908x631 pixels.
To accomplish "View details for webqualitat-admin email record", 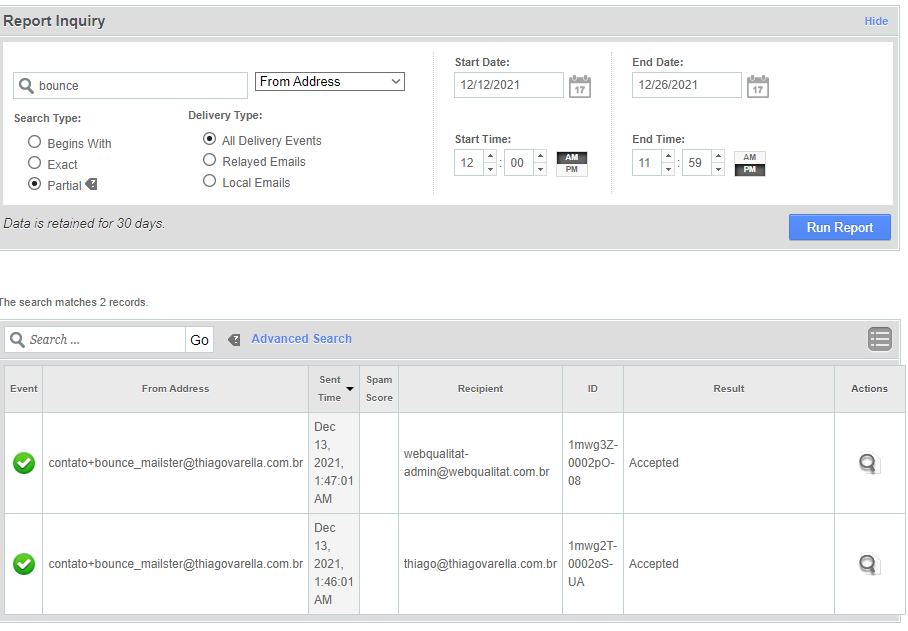I will [869, 463].
